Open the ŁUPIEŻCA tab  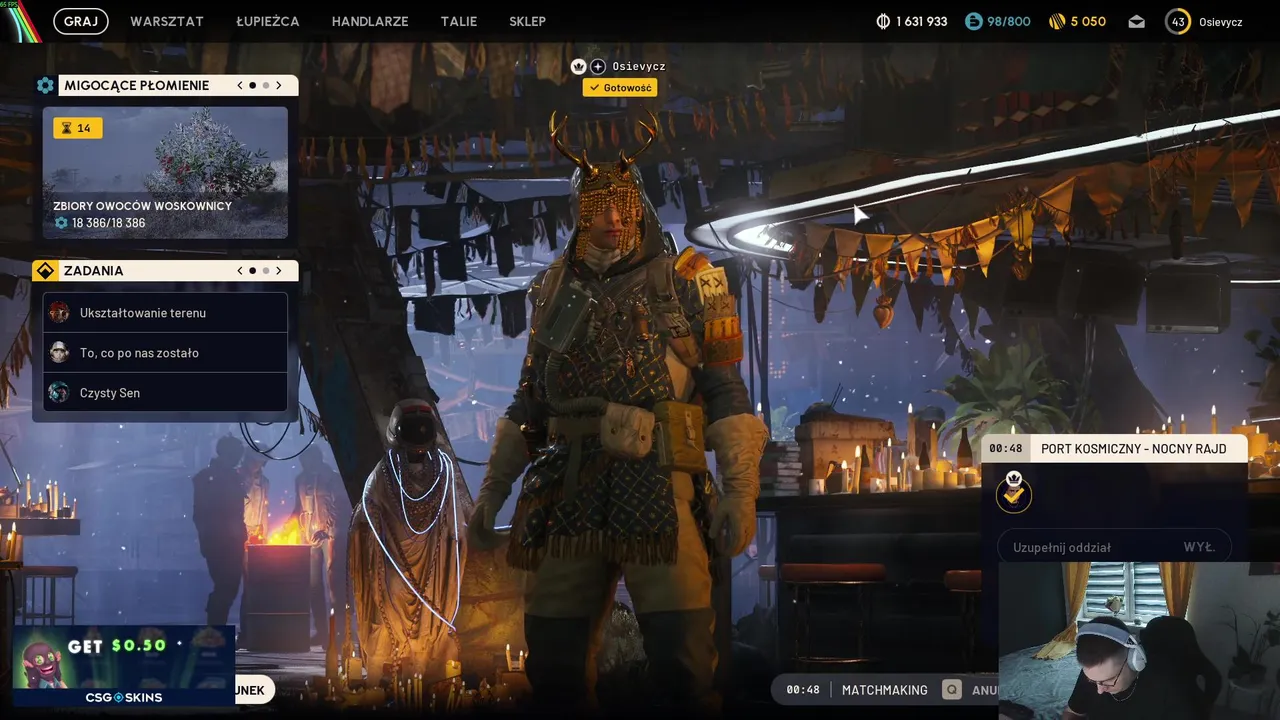[268, 21]
